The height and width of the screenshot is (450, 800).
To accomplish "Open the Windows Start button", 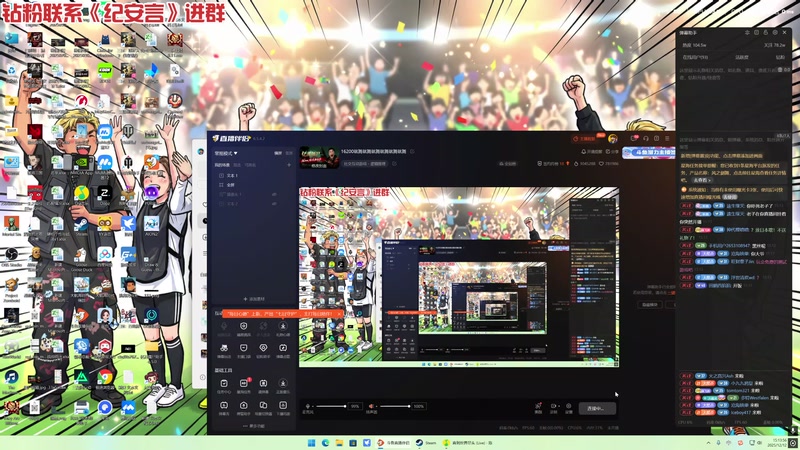I will (311, 443).
